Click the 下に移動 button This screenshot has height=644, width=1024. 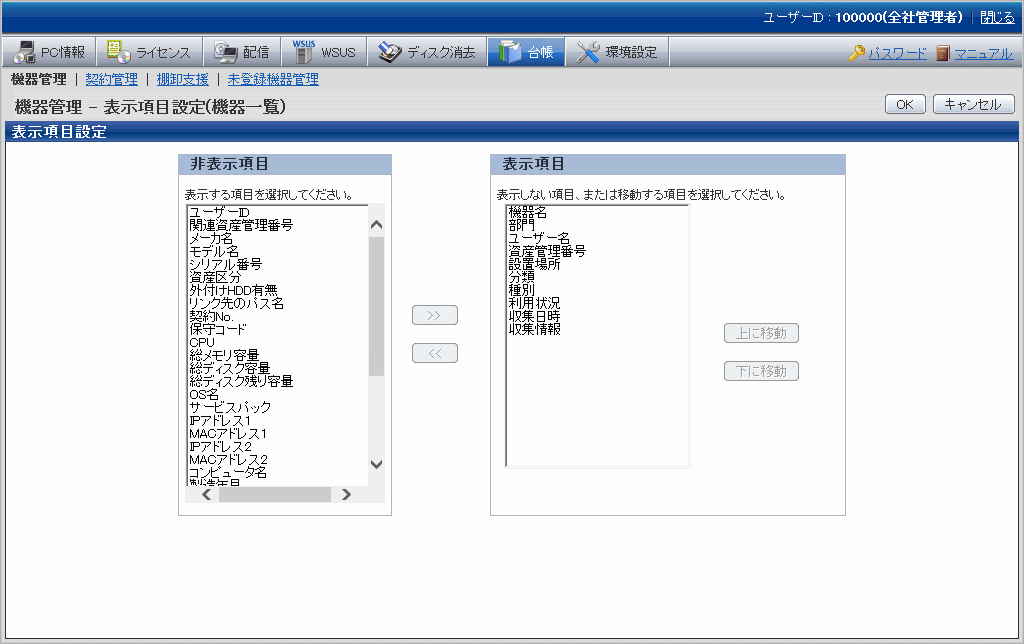(761, 371)
